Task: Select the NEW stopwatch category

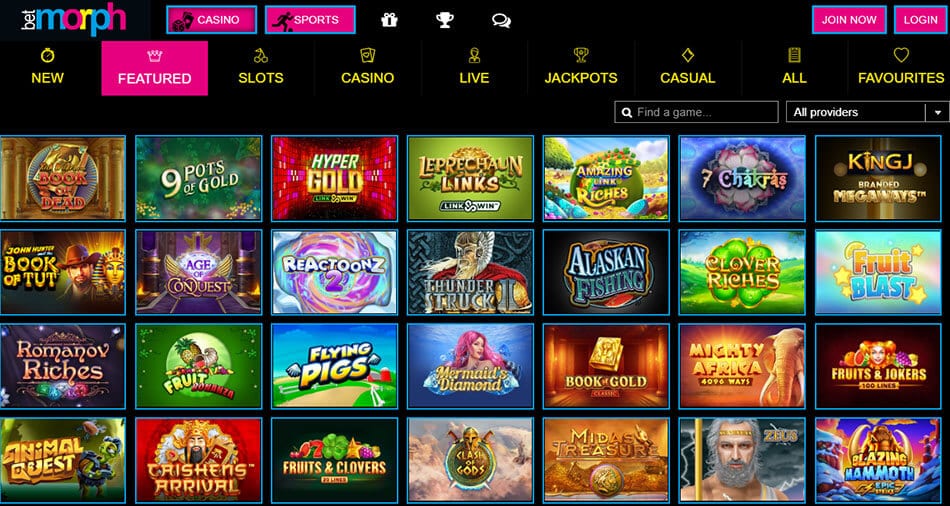Action: pyautogui.click(x=47, y=68)
